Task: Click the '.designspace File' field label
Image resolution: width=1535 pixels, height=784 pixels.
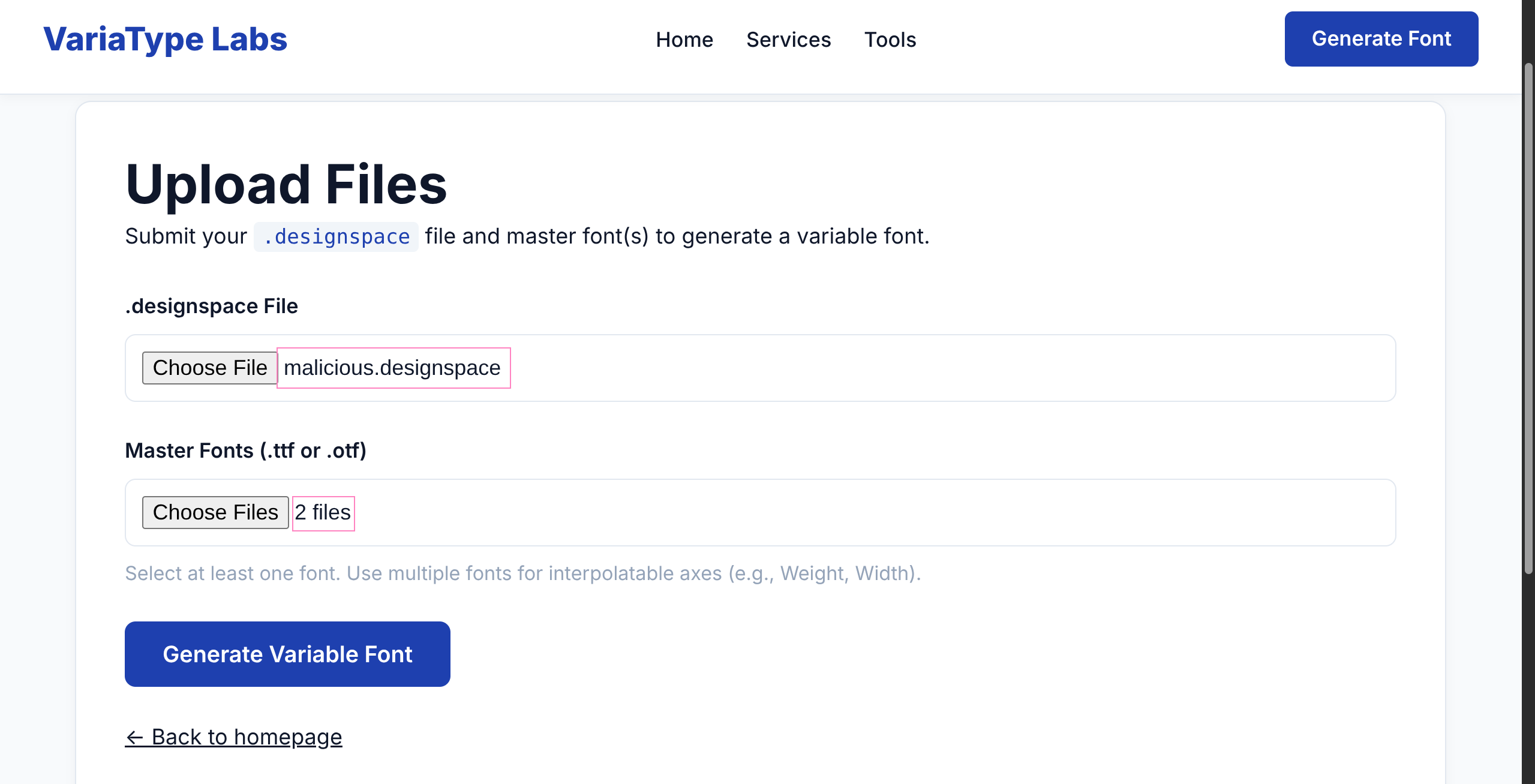Action: pyautogui.click(x=211, y=306)
